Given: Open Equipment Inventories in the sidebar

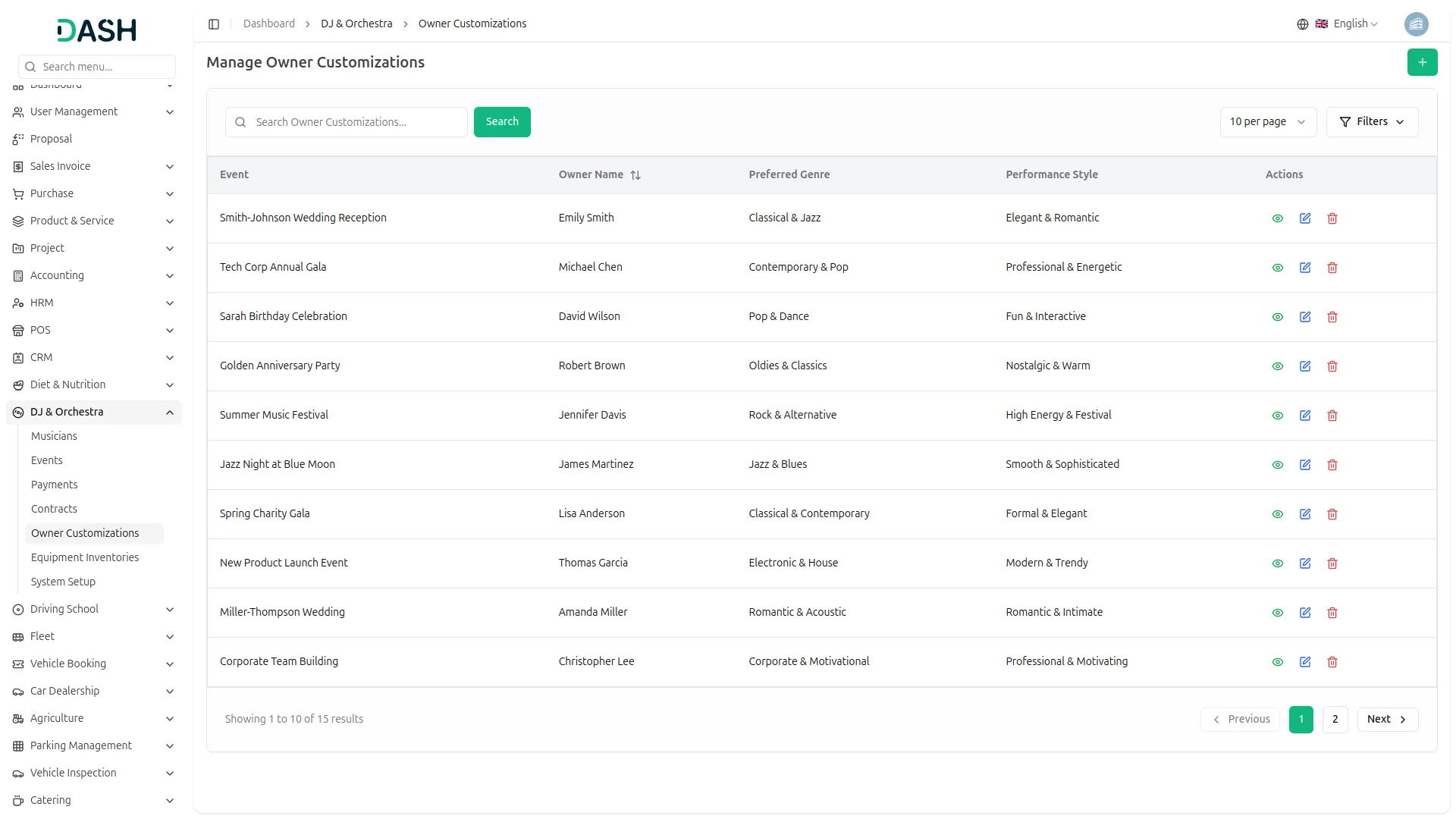Looking at the screenshot, I should coord(85,557).
